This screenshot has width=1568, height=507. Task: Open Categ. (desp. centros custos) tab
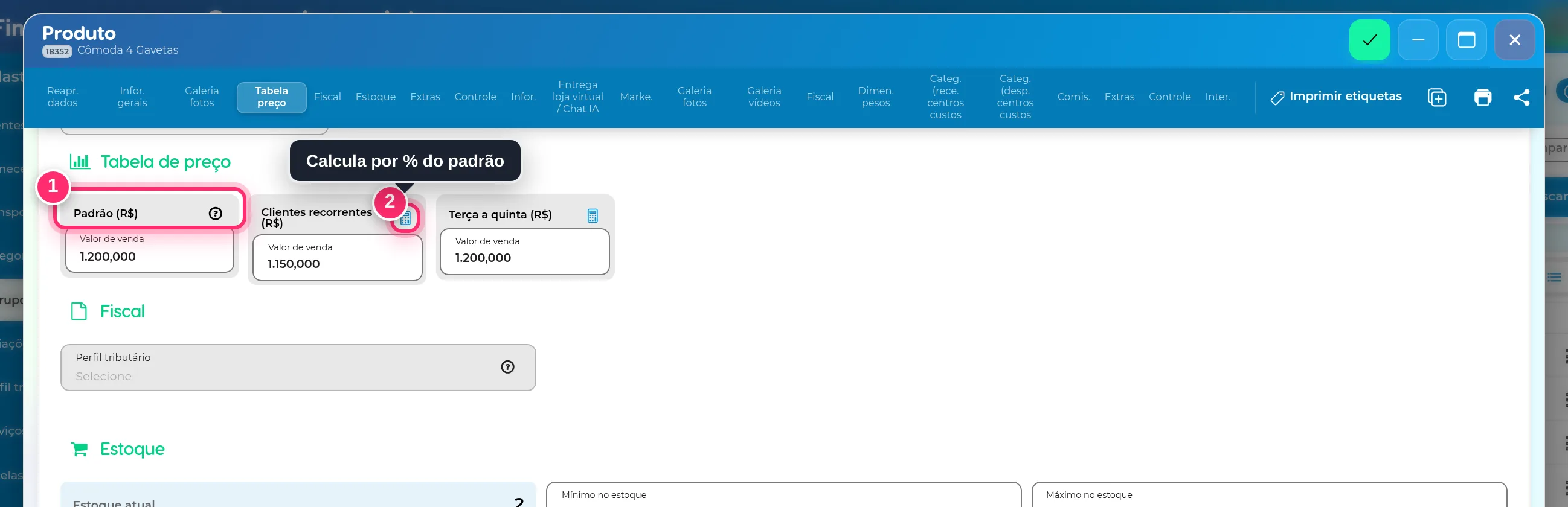pyautogui.click(x=1015, y=97)
